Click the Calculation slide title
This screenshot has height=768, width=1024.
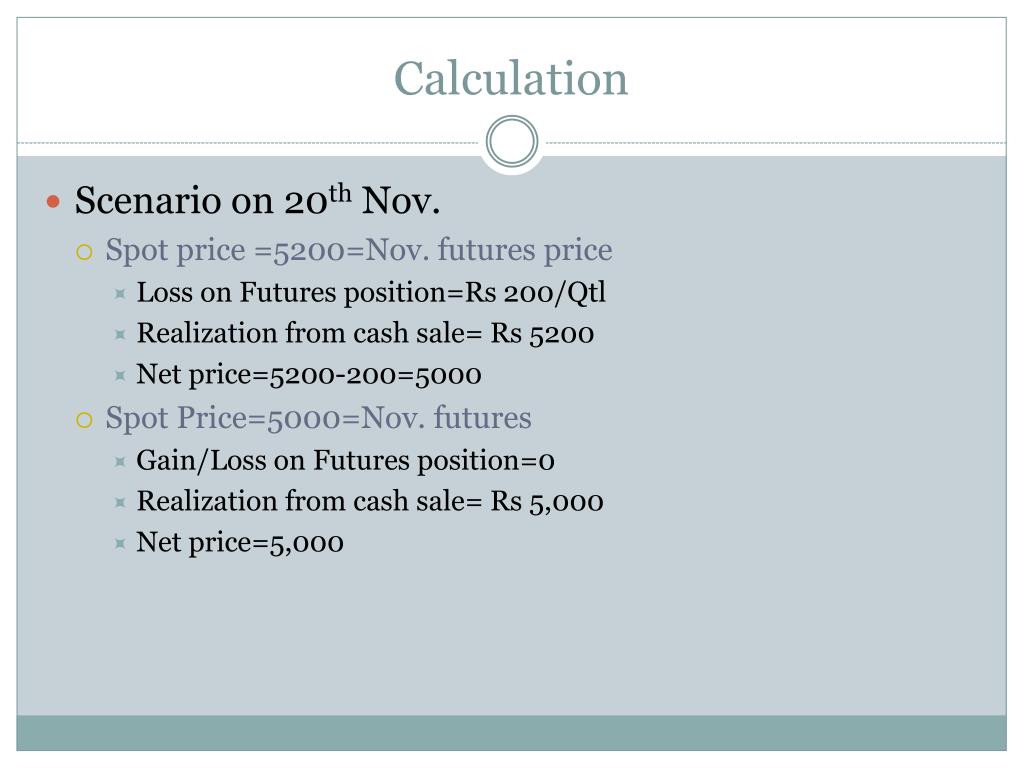click(511, 79)
